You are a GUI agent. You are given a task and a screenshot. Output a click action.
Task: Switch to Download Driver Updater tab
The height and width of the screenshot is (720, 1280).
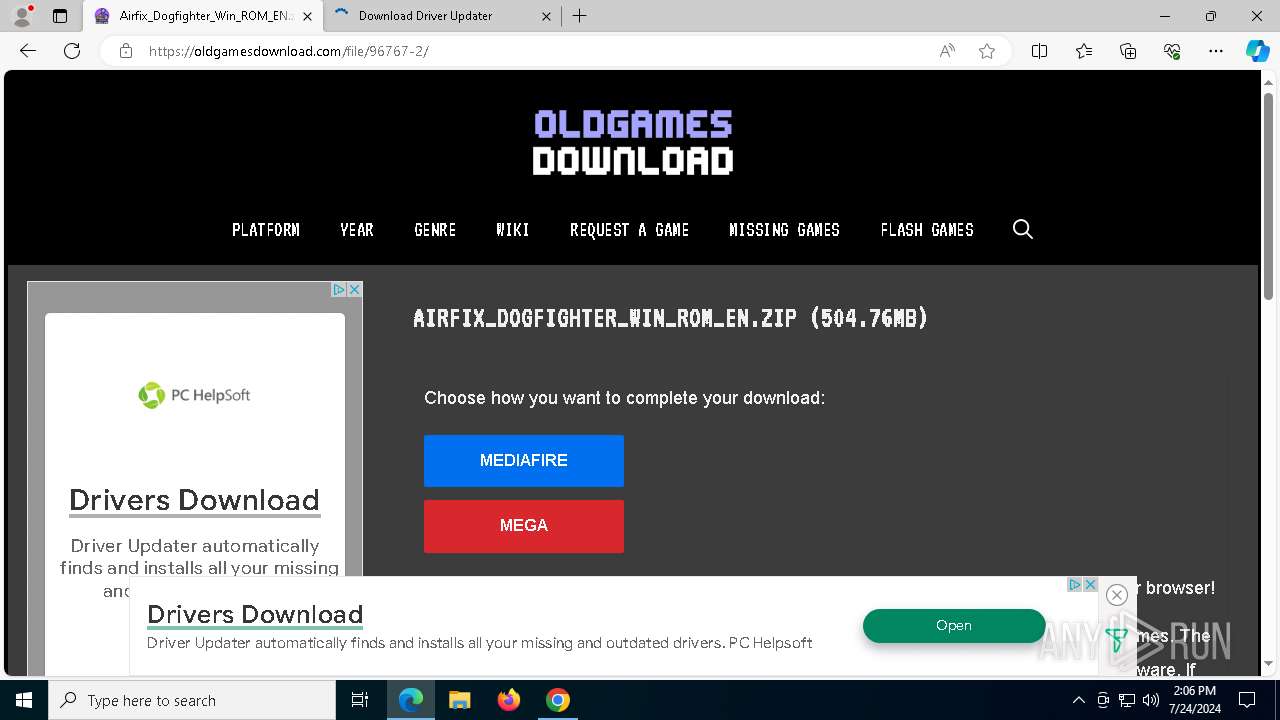(x=442, y=16)
